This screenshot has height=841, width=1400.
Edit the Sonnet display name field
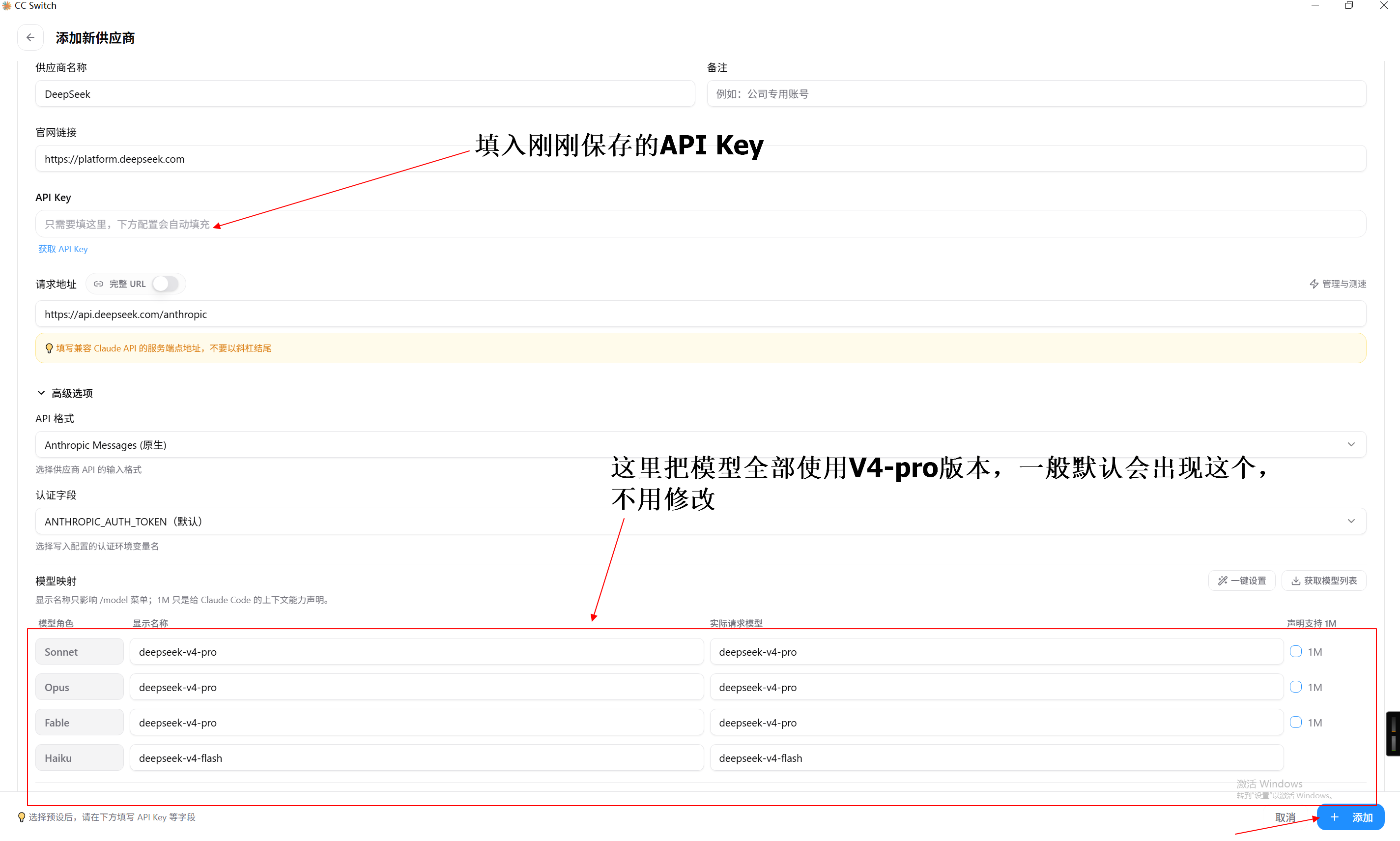click(416, 652)
